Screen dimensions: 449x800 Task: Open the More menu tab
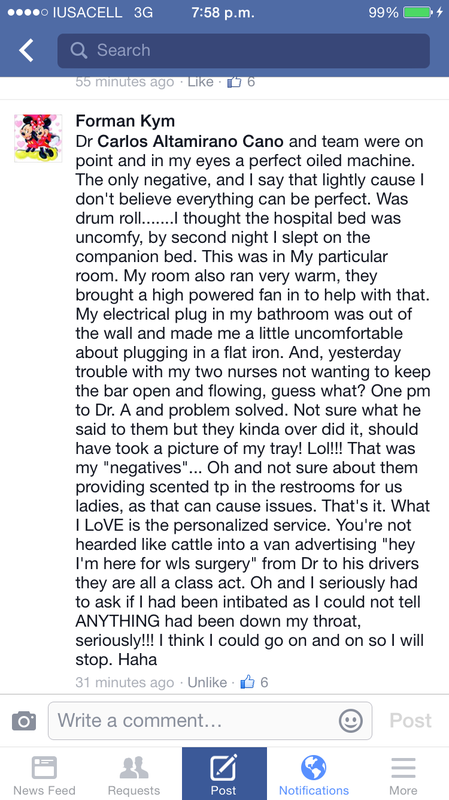click(403, 776)
